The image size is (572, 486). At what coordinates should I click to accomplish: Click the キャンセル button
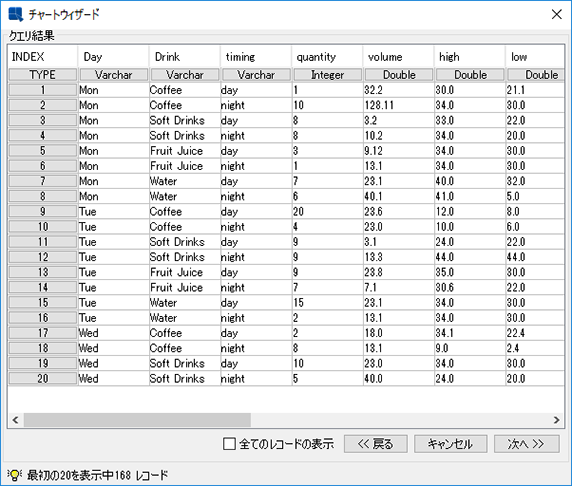pyautogui.click(x=451, y=444)
